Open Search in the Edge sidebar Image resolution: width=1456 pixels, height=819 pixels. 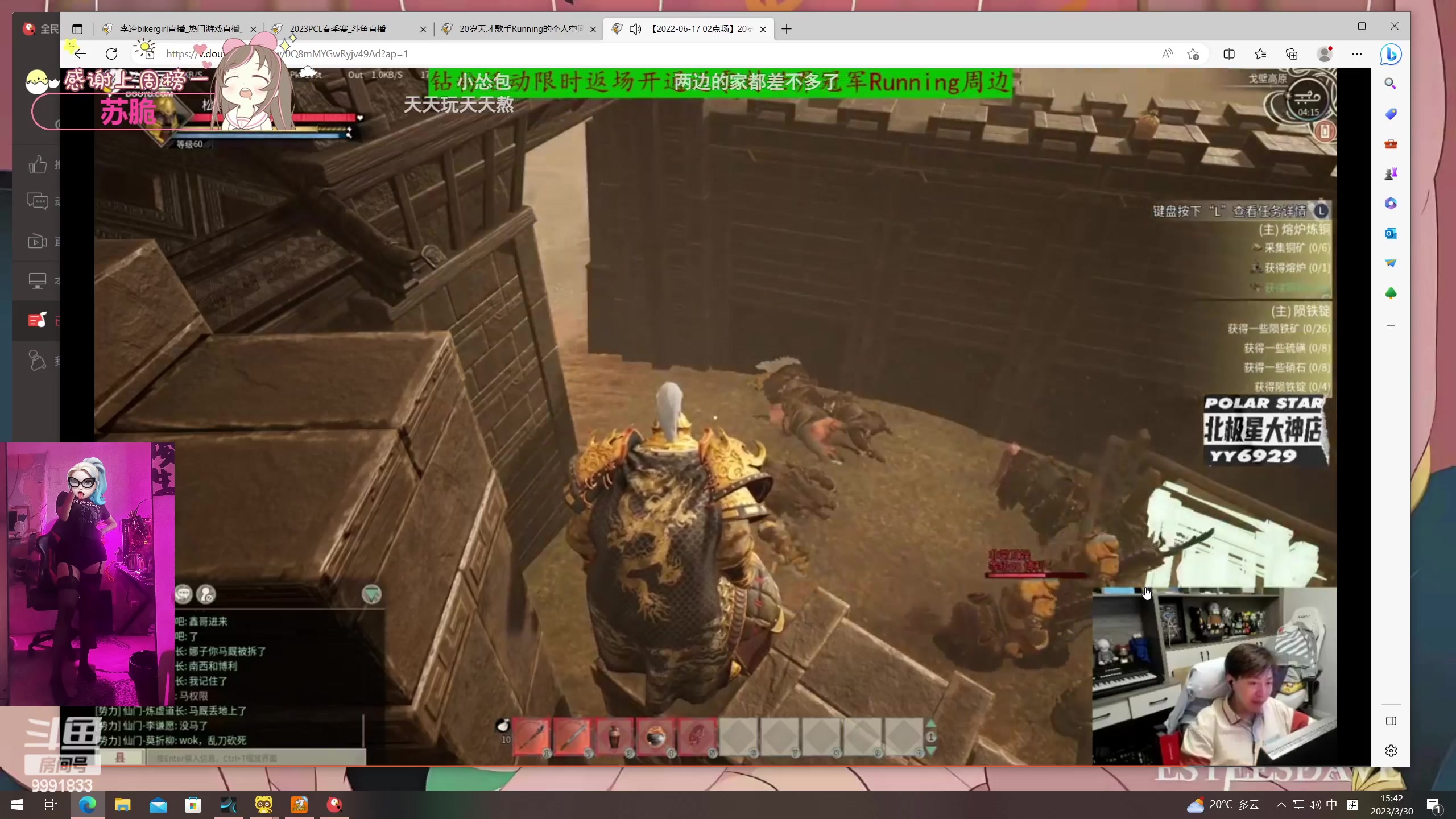(1391, 84)
